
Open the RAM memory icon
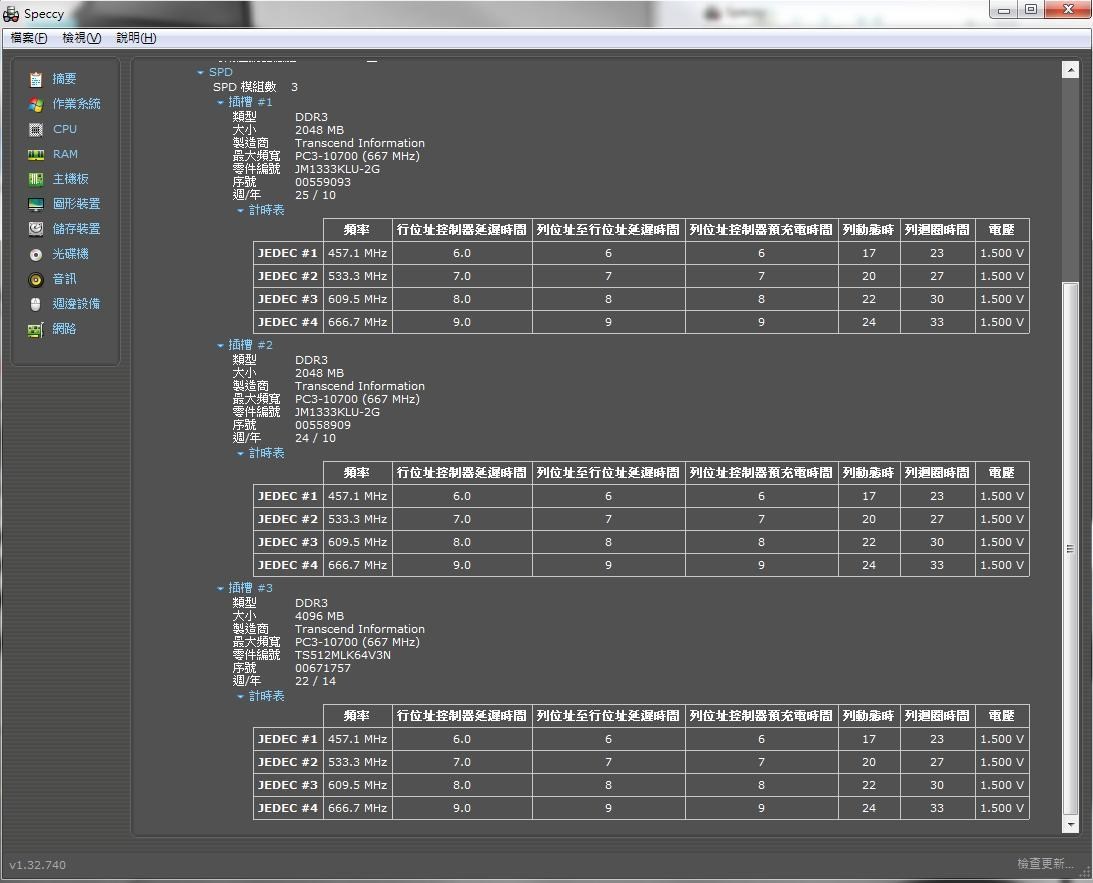36,154
